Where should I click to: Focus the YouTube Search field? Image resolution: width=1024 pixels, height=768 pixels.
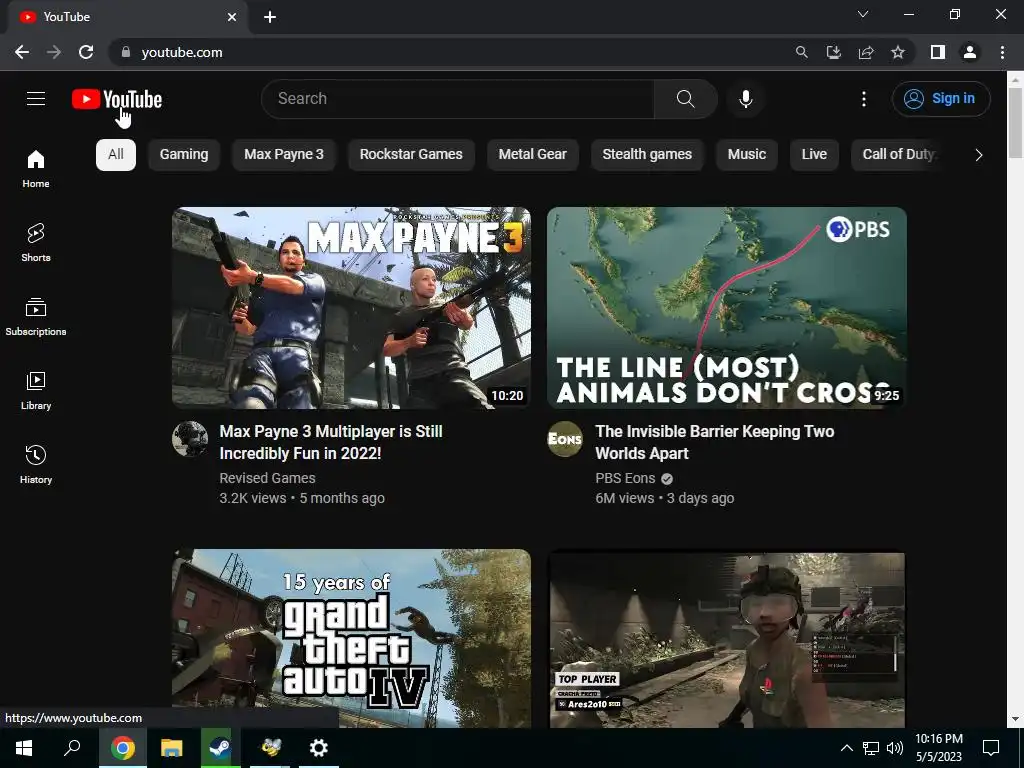click(457, 99)
